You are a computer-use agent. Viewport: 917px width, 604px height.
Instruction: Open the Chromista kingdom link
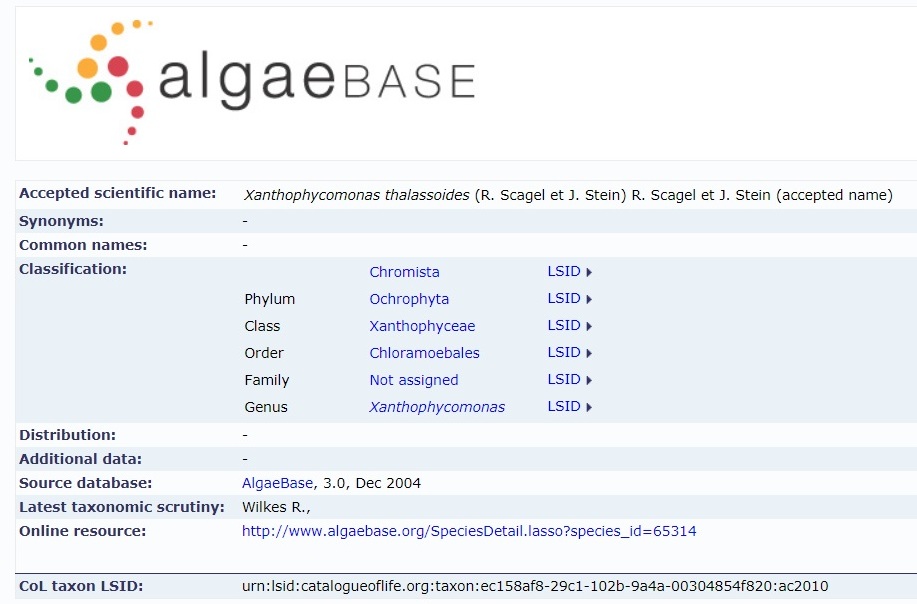(404, 272)
